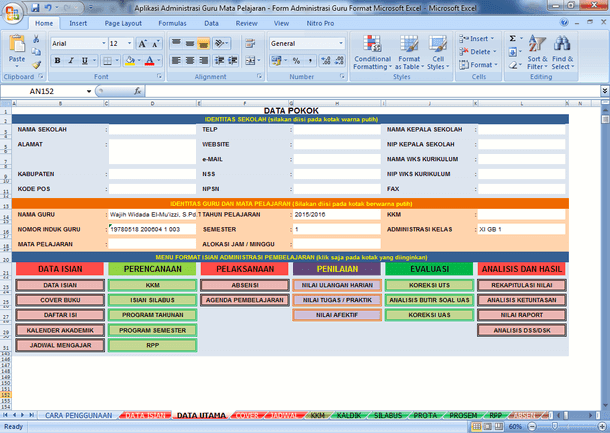
Task: Open the PROGRAM TAHUNAN form
Action: pos(152,315)
